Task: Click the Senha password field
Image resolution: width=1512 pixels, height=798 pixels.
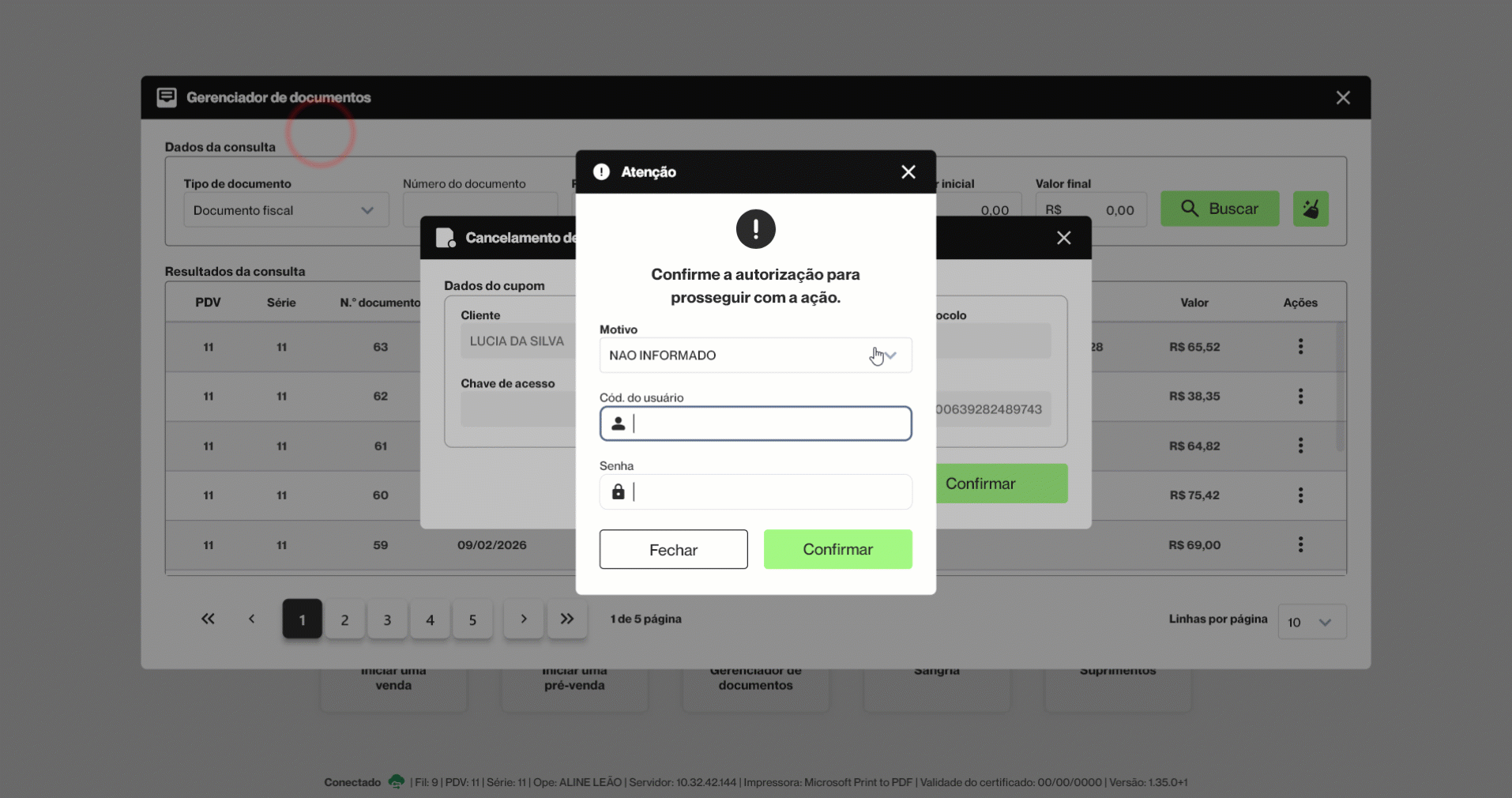Action: click(755, 492)
